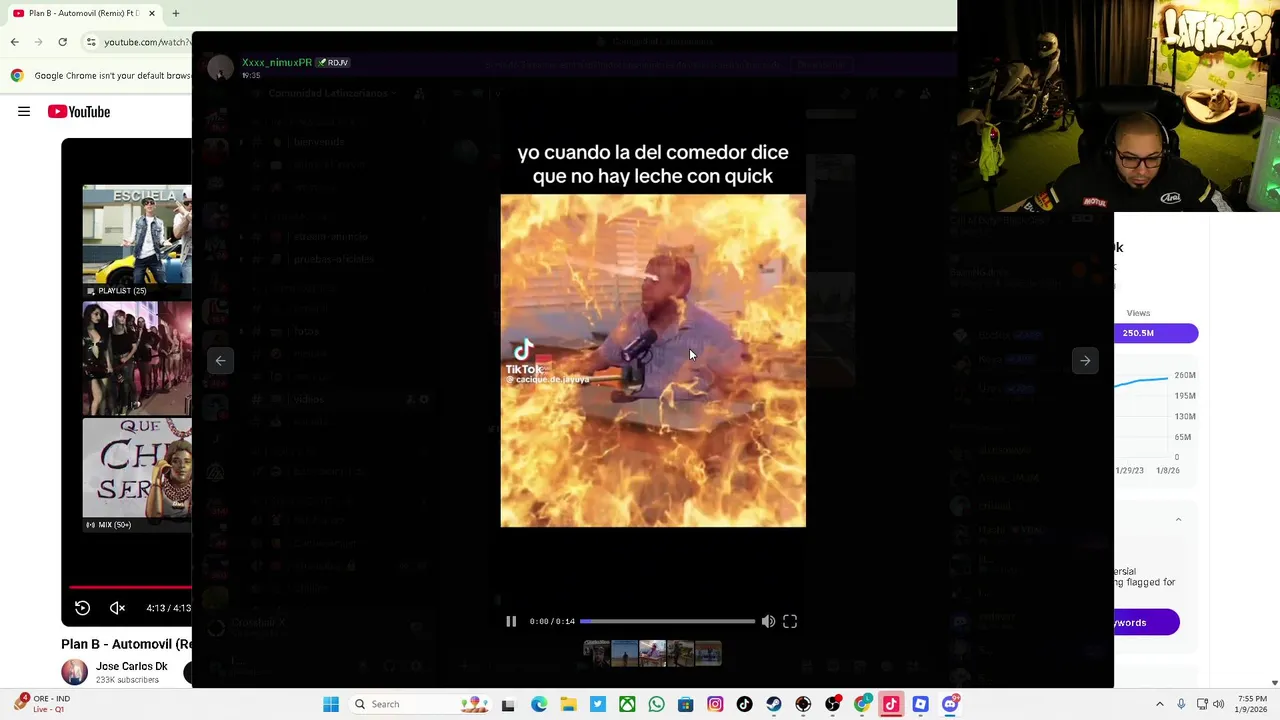
Task: Click the microphone tray icon
Action: tap(1181, 704)
